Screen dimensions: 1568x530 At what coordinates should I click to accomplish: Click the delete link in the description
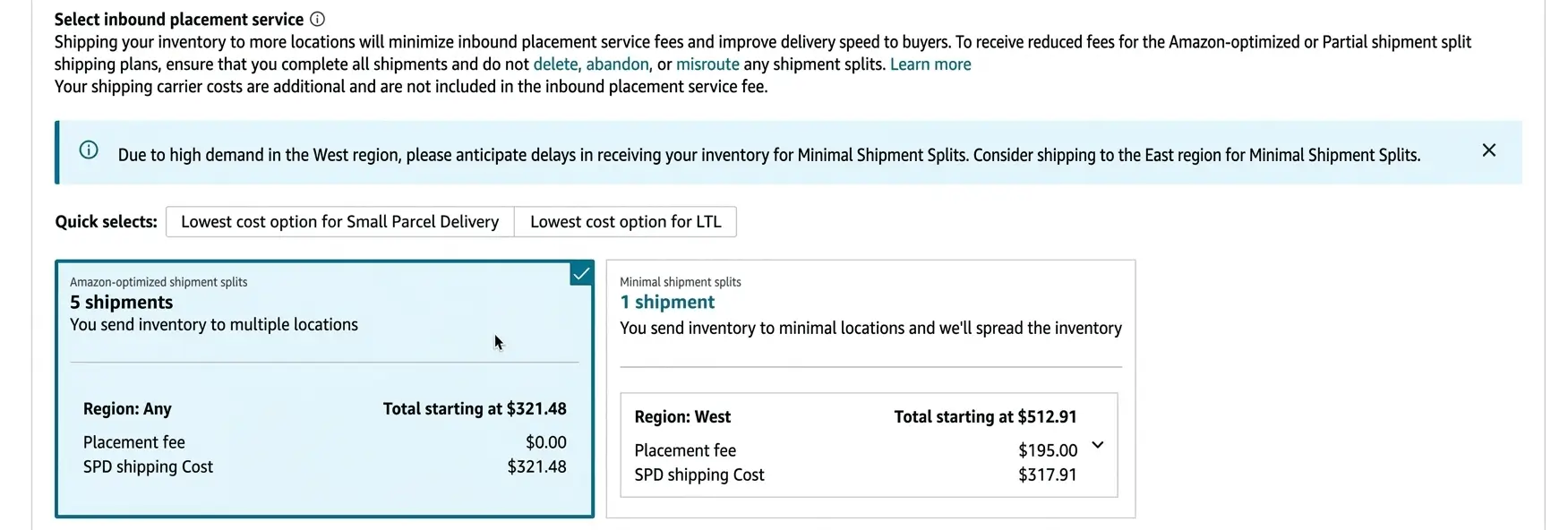pyautogui.click(x=556, y=64)
